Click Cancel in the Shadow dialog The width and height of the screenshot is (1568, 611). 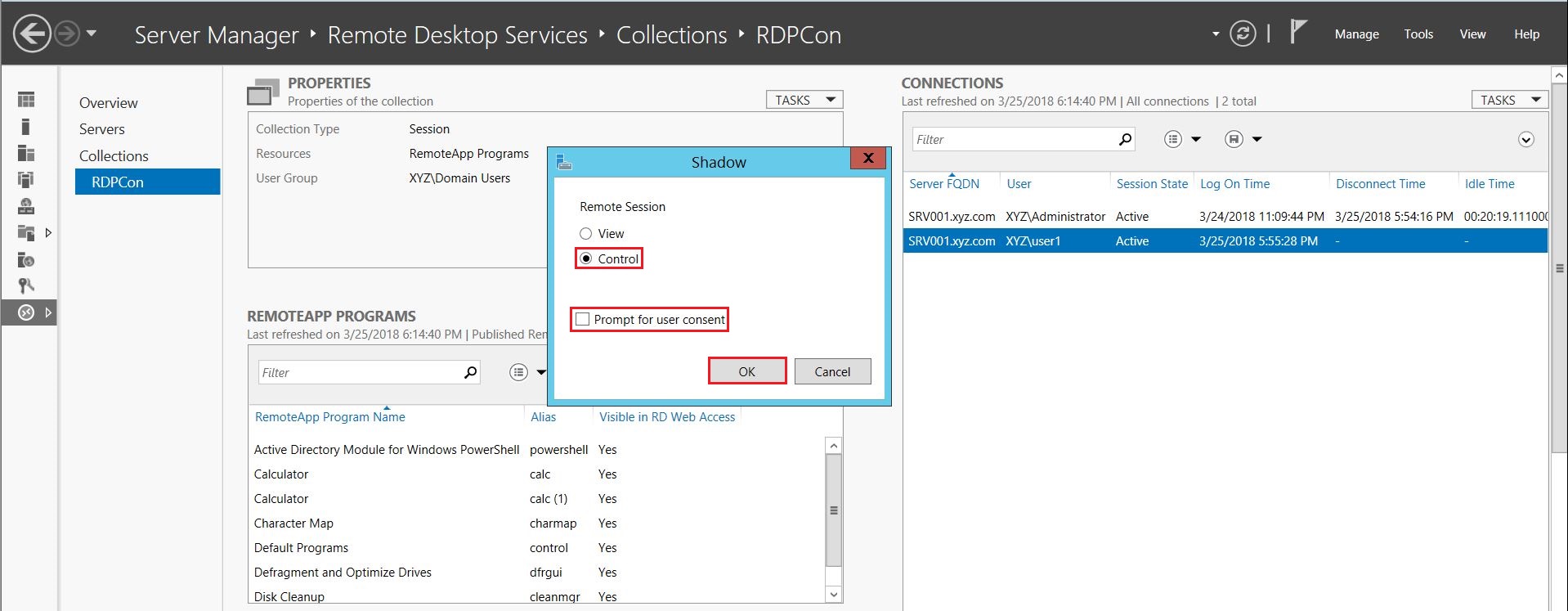point(832,371)
